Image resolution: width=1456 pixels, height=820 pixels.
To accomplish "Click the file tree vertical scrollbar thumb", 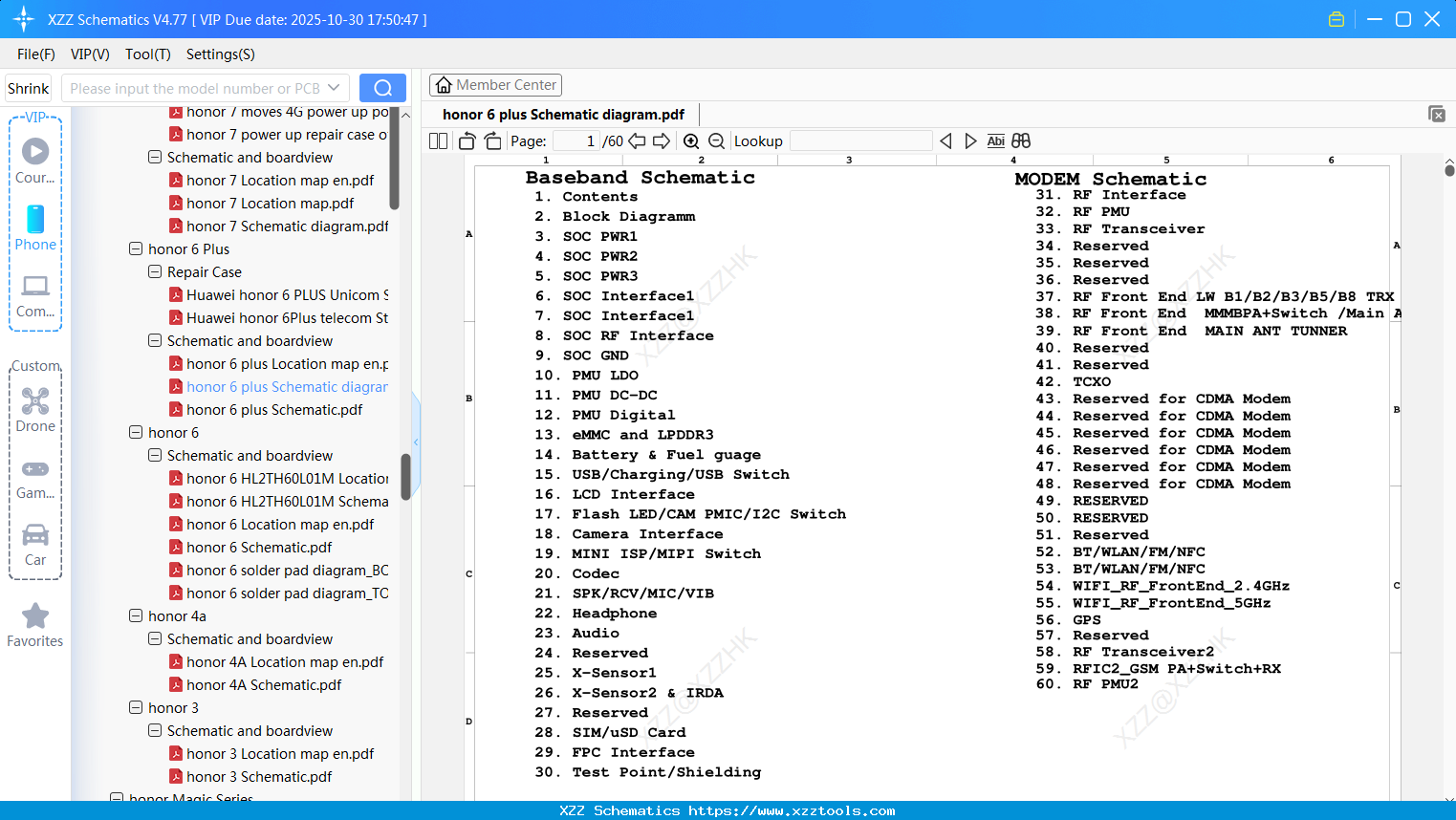I will (405, 477).
